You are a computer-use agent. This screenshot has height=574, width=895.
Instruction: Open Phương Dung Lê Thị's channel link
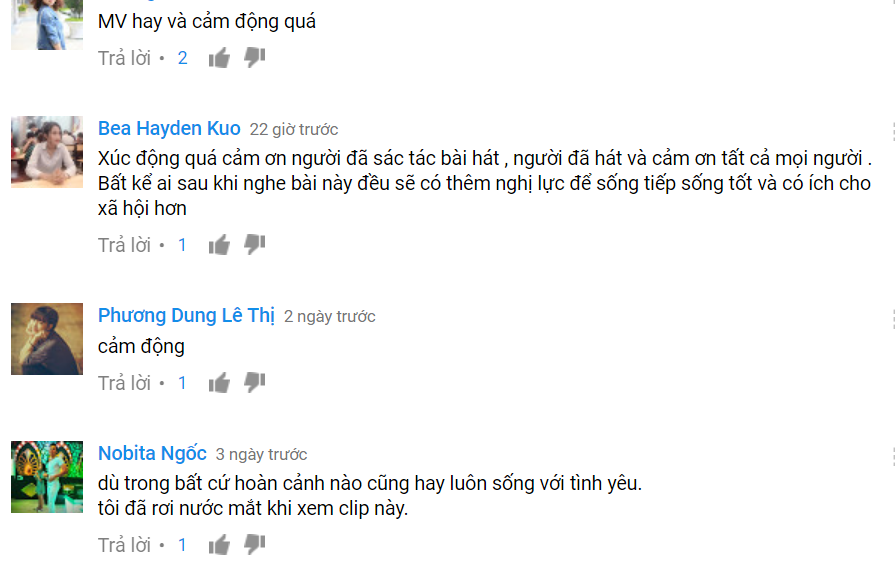pos(186,316)
